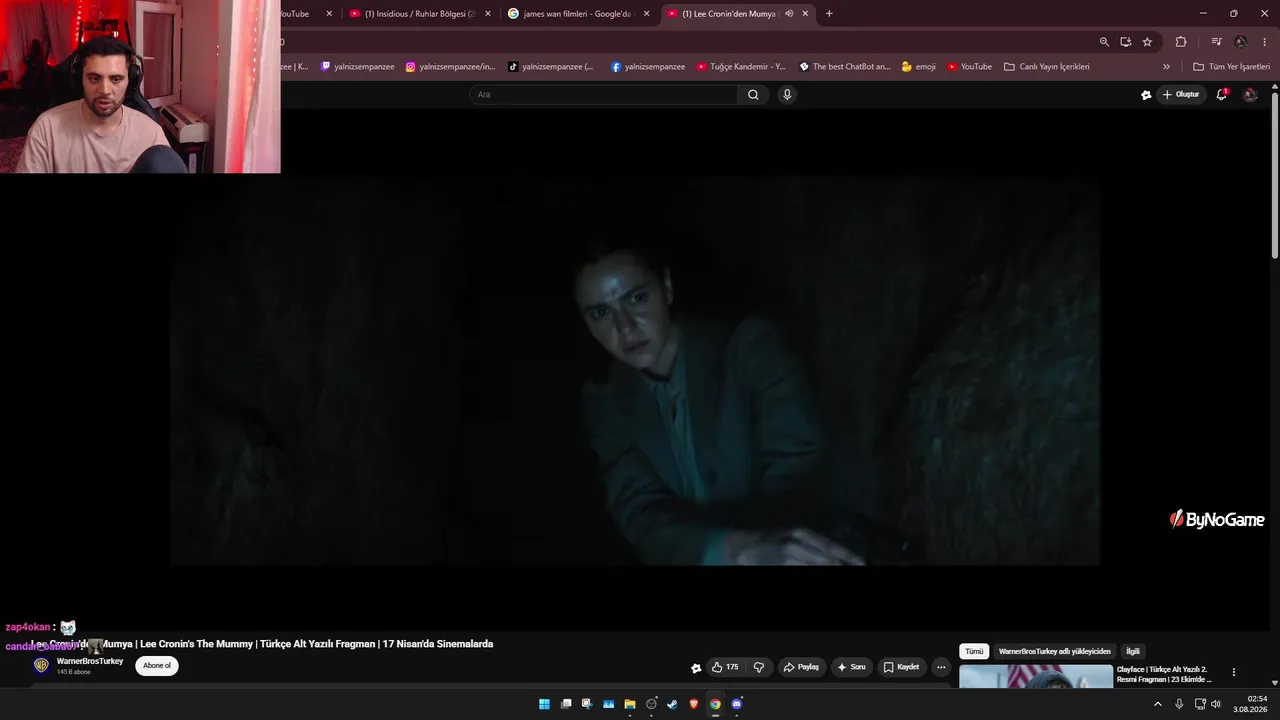Select the Tümü filter chip

974,651
